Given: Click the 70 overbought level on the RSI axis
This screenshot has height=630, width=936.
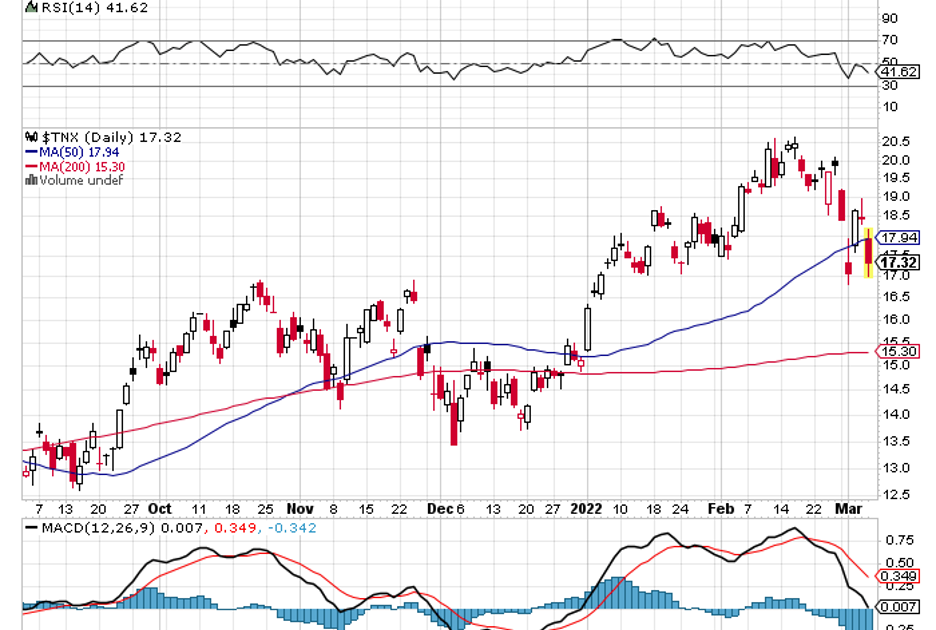Looking at the screenshot, I should coord(889,40).
